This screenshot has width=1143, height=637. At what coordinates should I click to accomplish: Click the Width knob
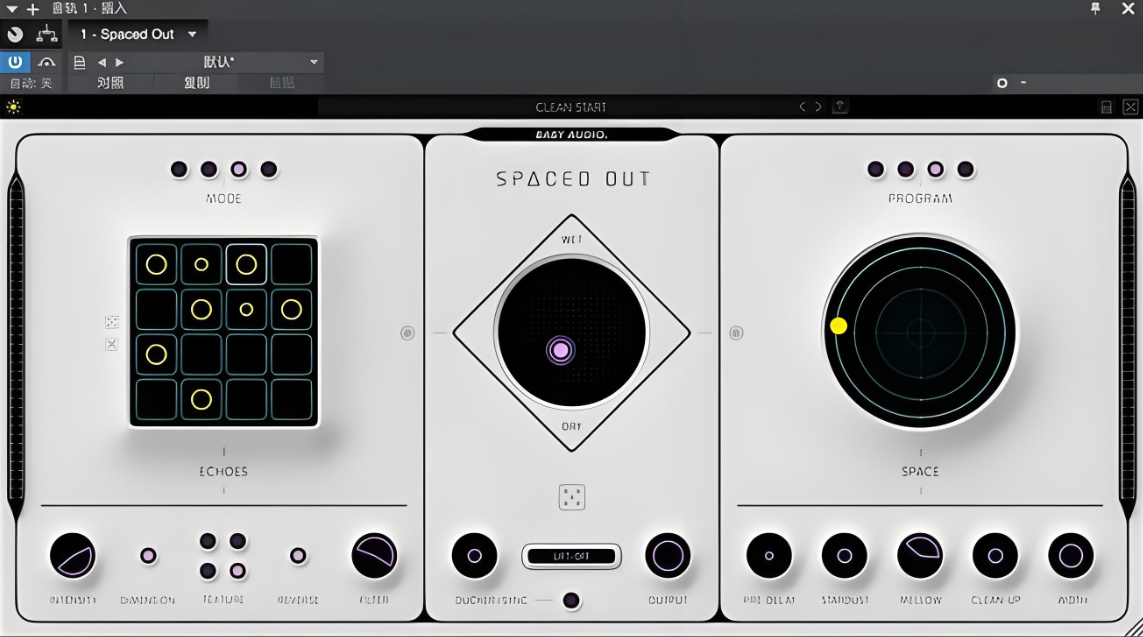(x=1071, y=556)
